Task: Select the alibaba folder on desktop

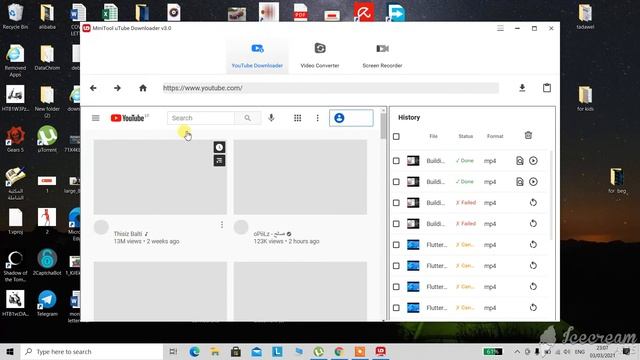Action: [x=47, y=16]
